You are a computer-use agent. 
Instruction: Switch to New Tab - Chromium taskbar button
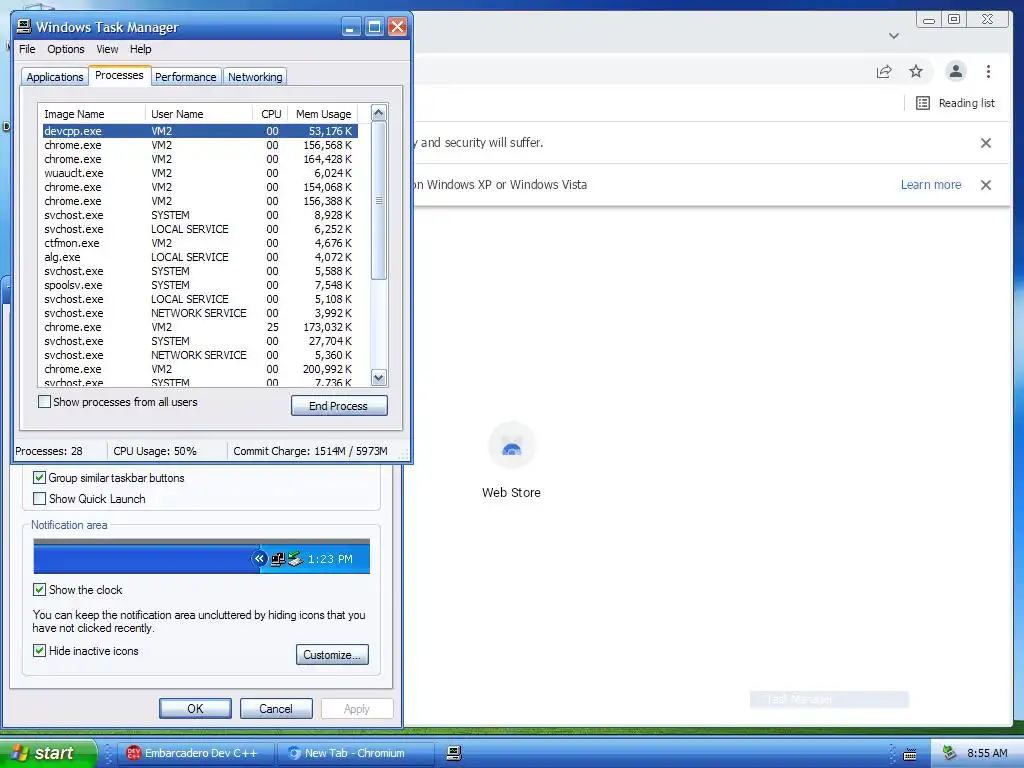pos(355,753)
